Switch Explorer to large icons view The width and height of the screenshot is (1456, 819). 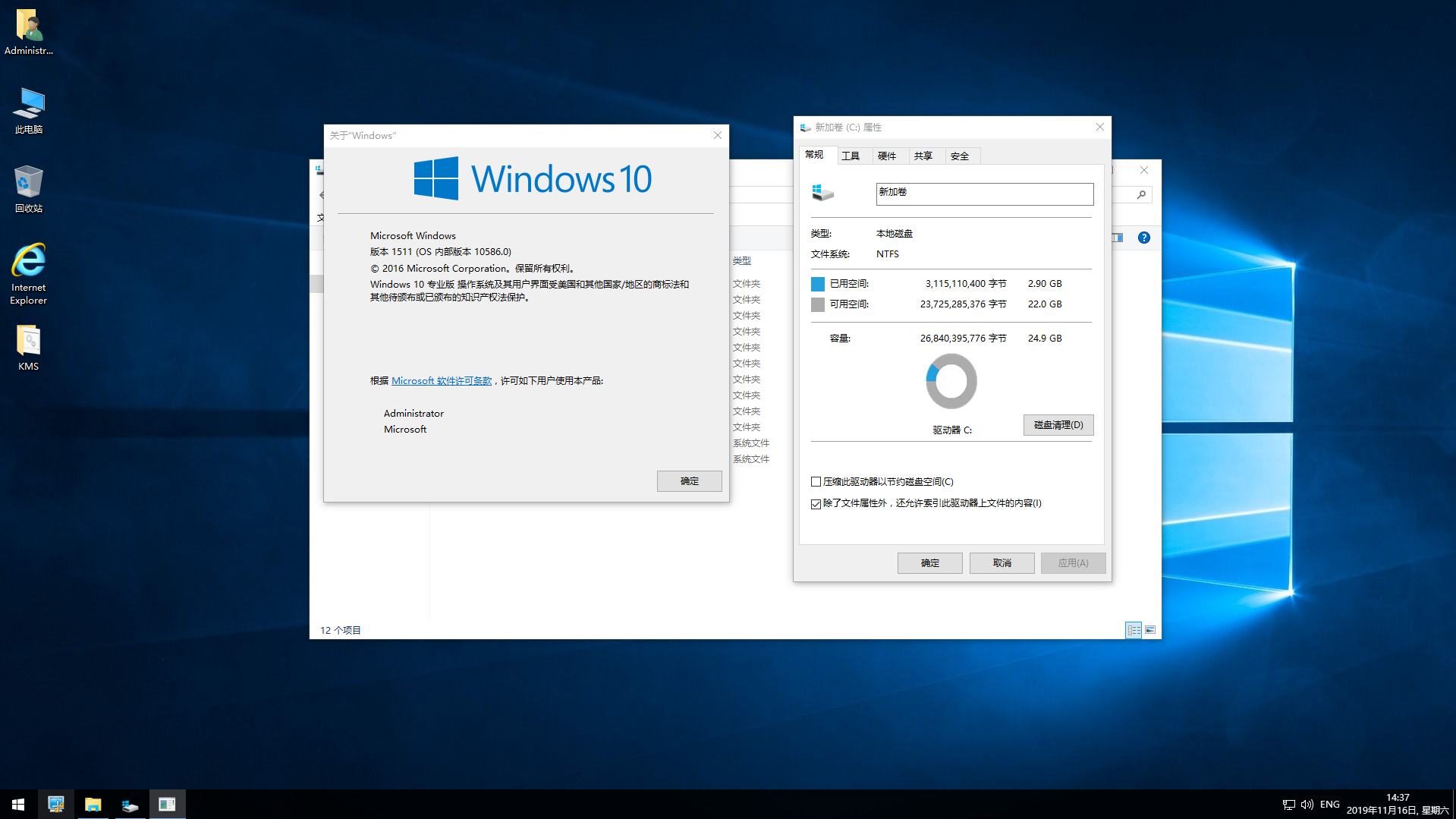point(1150,630)
